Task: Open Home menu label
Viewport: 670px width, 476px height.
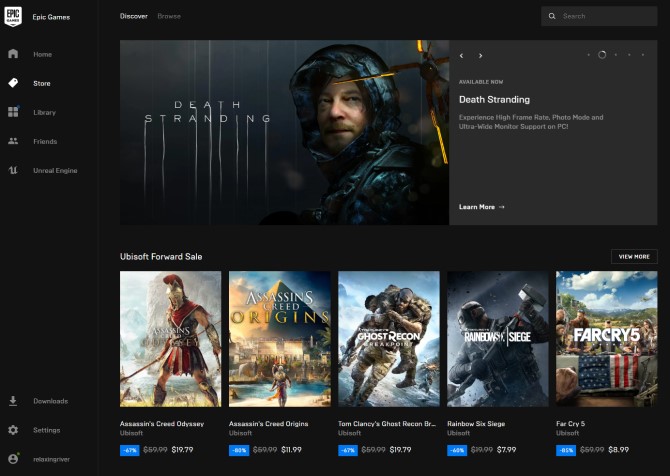Action: [x=43, y=54]
